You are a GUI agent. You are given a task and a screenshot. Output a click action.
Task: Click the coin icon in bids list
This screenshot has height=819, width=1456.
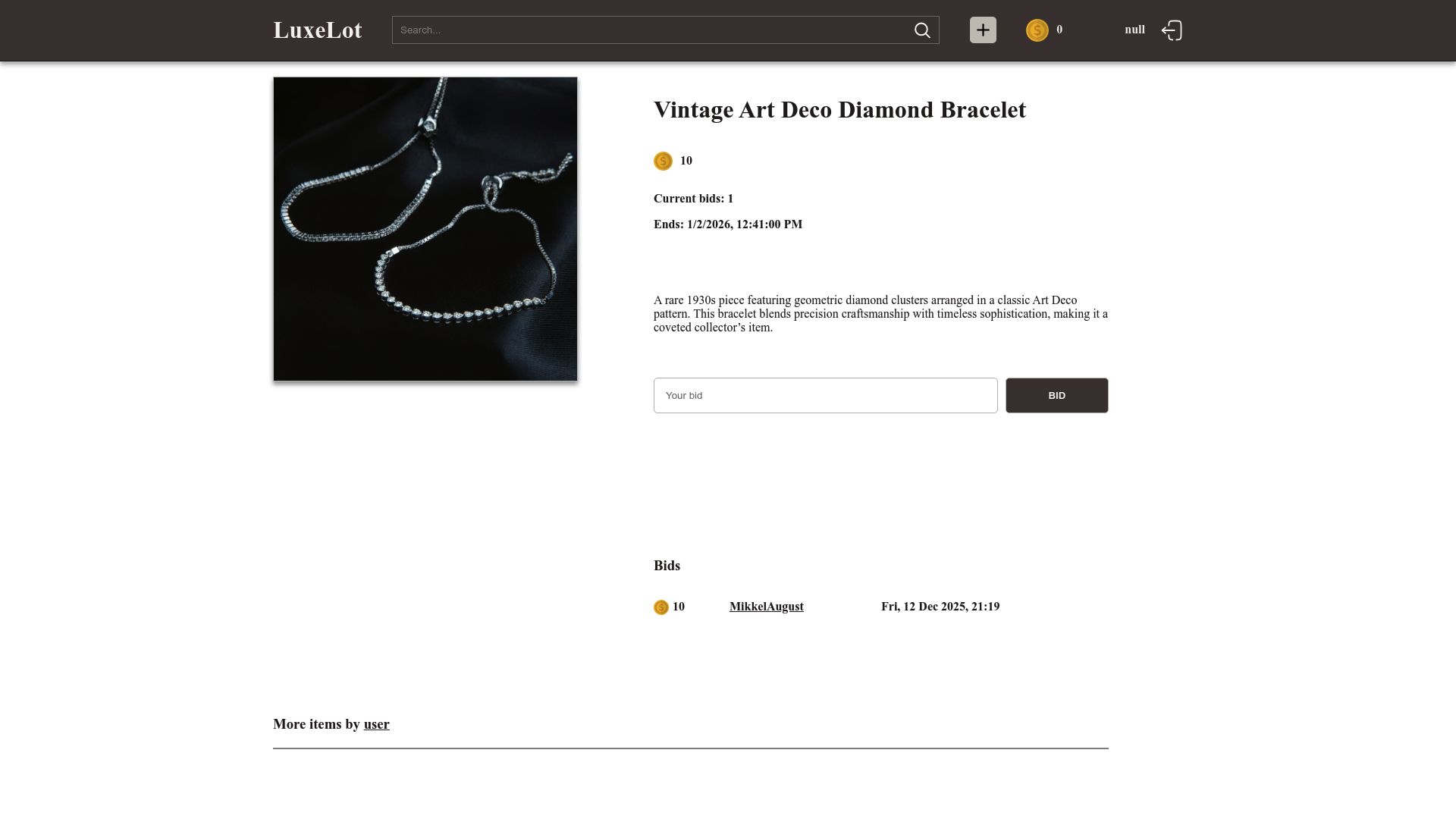[x=661, y=607]
